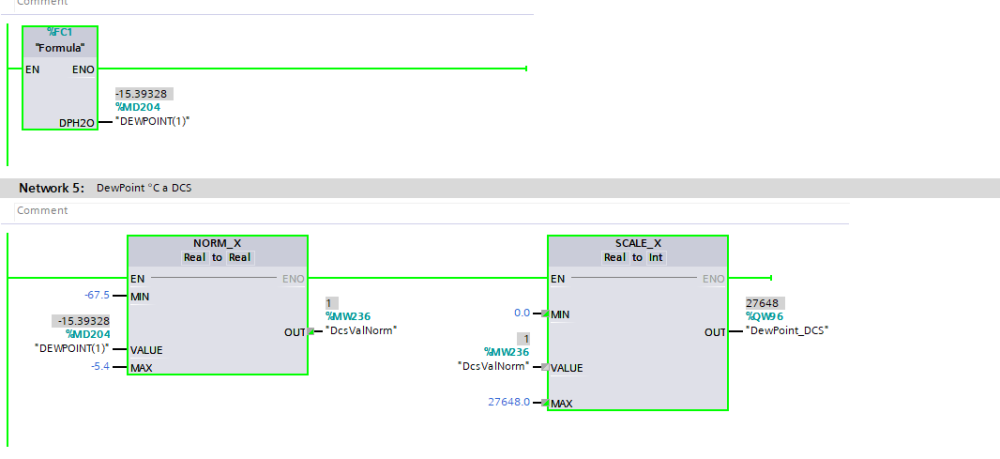Select the DcsValNorm operand at NORM_X OUT
The image size is (1000, 459).
pos(362,330)
